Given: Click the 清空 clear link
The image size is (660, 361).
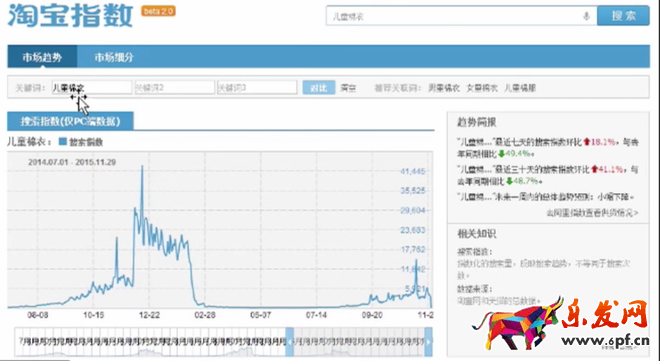Looking at the screenshot, I should (348, 88).
